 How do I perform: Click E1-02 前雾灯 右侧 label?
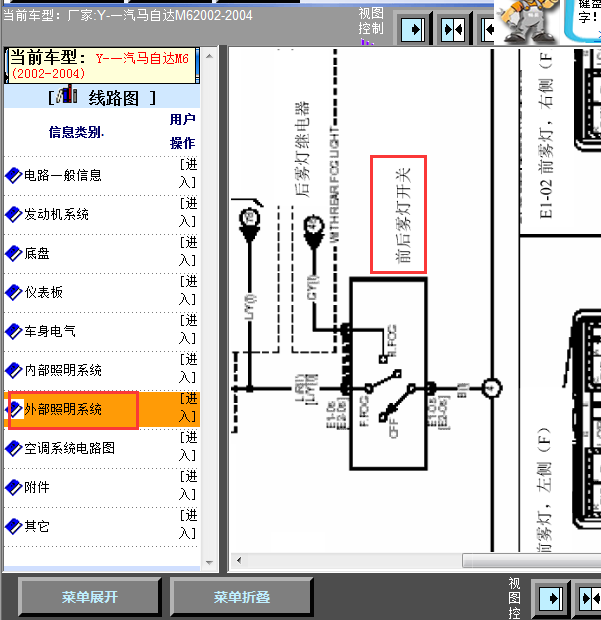[x=546, y=135]
